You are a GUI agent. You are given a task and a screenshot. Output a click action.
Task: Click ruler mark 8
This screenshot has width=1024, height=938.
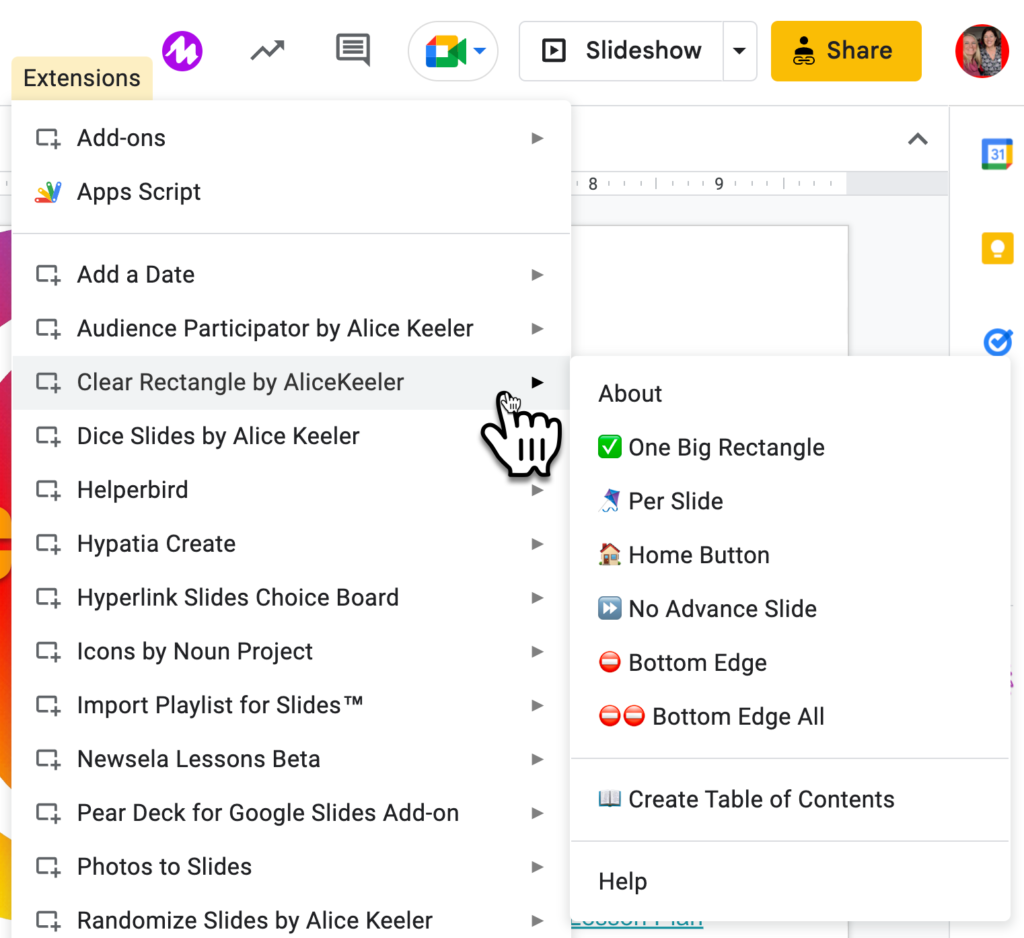593,184
